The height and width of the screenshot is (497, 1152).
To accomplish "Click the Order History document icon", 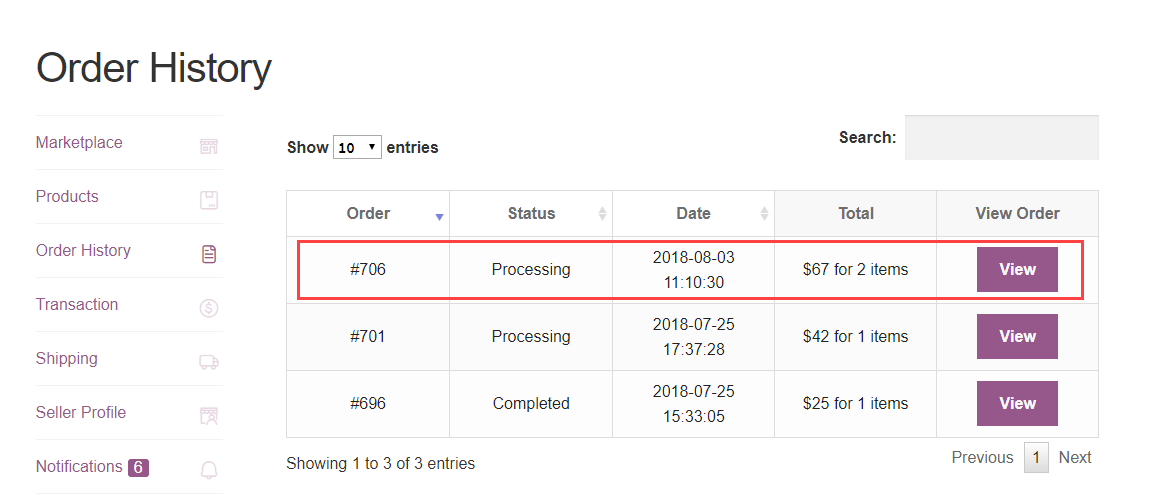I will tap(209, 254).
